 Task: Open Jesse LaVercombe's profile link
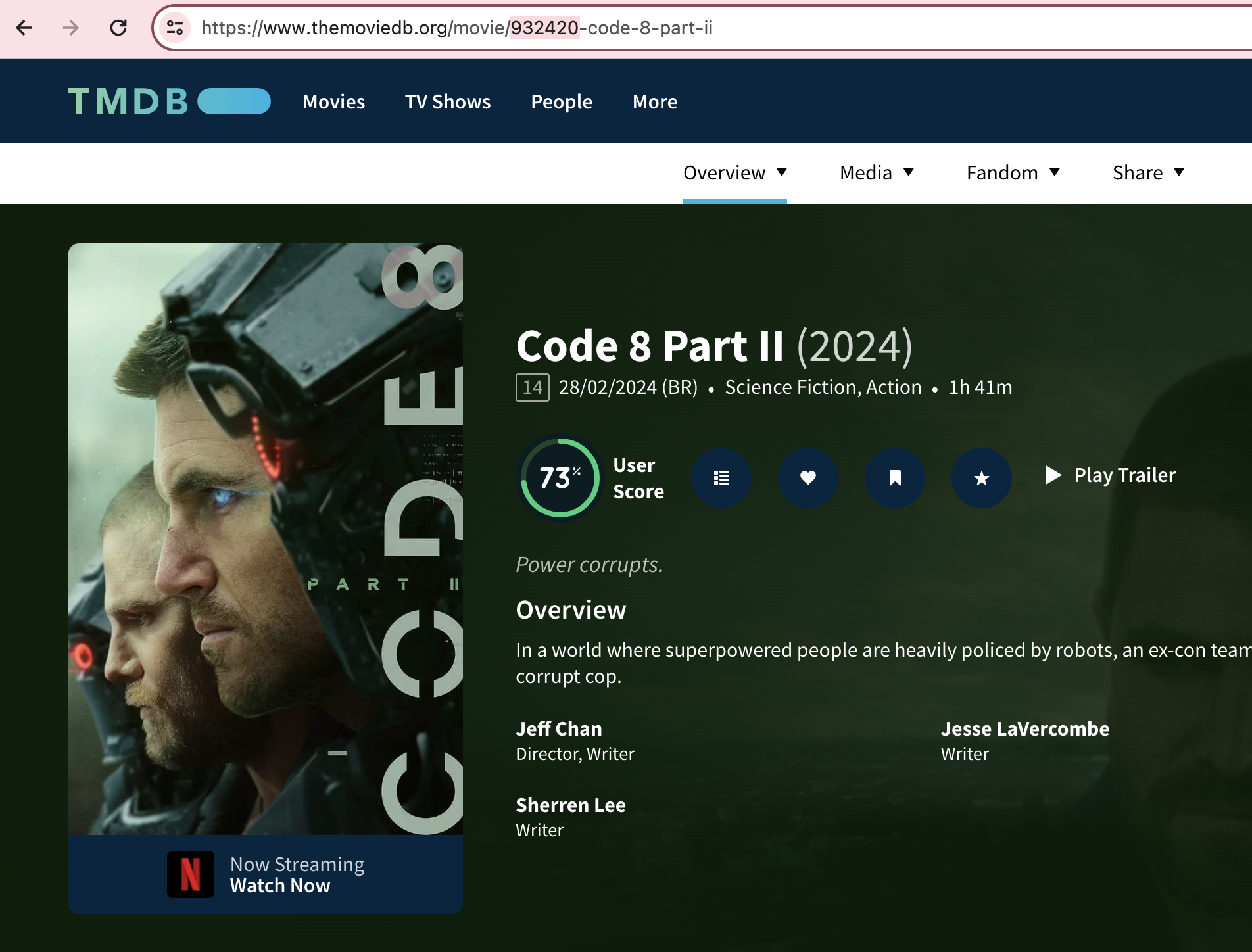click(1025, 728)
